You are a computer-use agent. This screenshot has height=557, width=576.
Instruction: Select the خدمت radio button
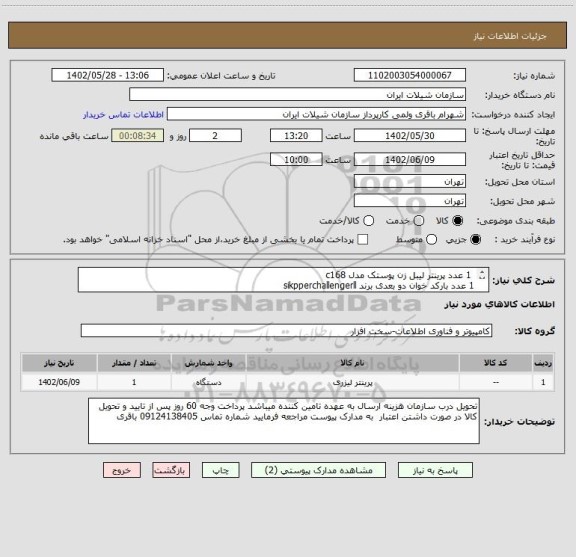pyautogui.click(x=419, y=221)
